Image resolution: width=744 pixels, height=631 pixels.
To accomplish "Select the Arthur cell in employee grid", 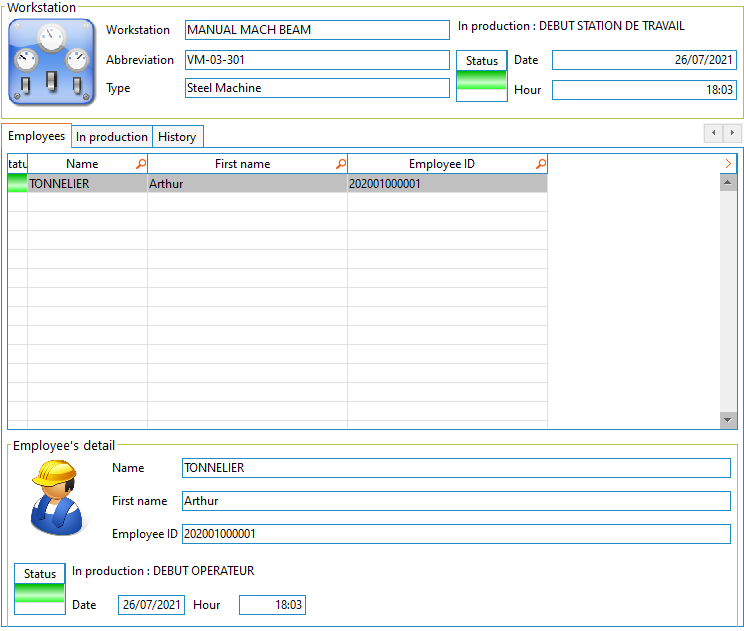I will click(246, 184).
